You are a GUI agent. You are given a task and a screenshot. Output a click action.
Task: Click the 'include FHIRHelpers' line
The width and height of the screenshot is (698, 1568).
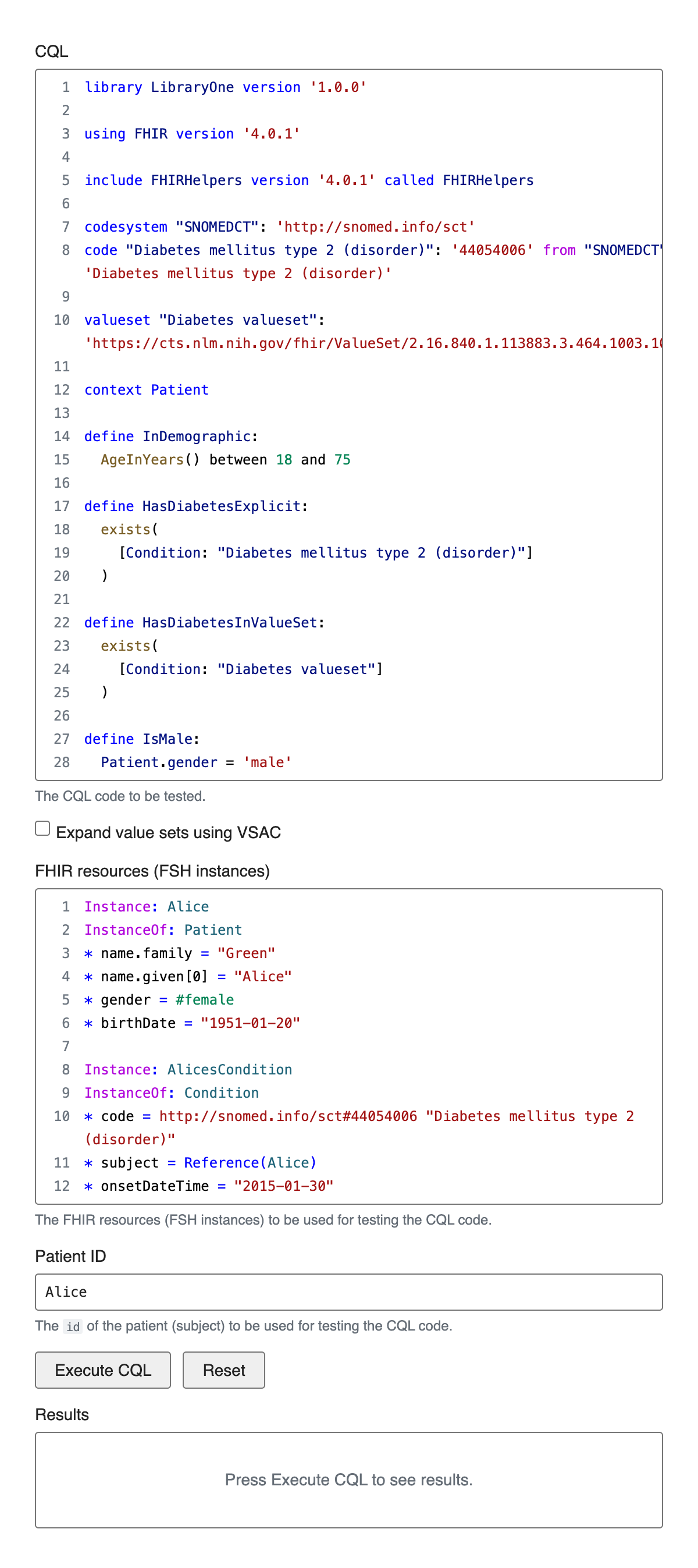pos(308,181)
